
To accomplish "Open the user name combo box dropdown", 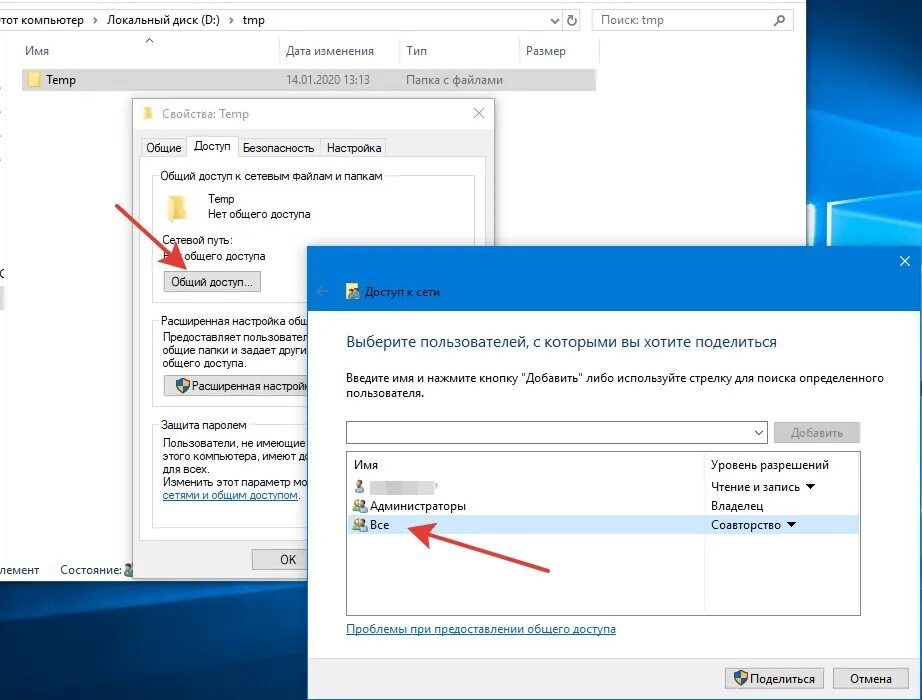I will click(759, 433).
